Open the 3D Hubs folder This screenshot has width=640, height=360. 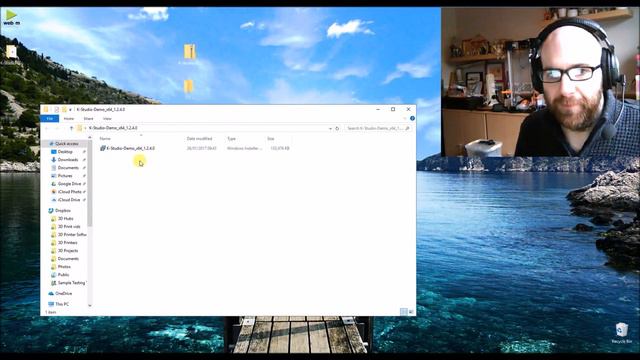click(x=65, y=219)
